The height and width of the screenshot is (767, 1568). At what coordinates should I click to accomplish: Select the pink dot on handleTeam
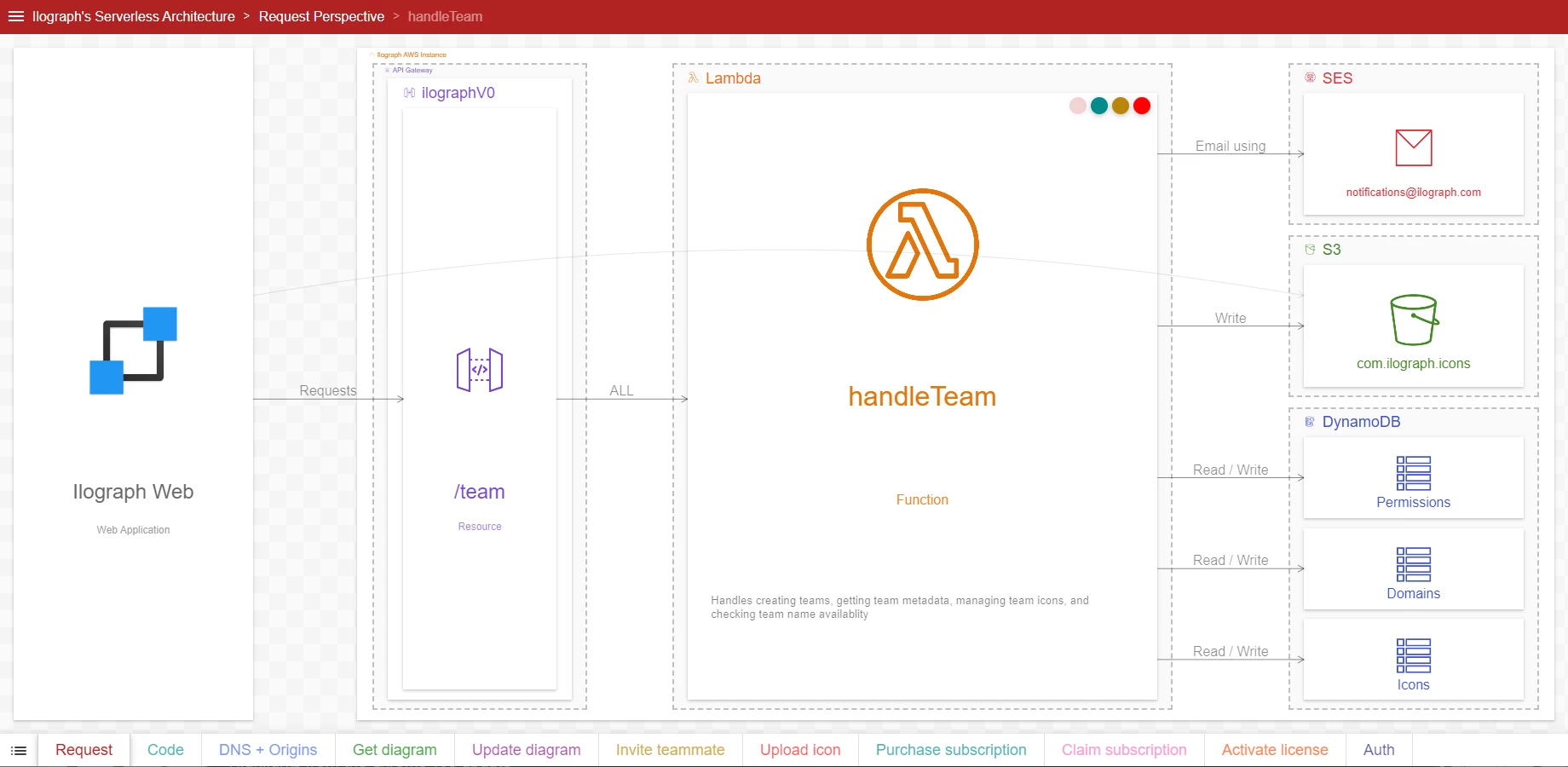point(1078,106)
